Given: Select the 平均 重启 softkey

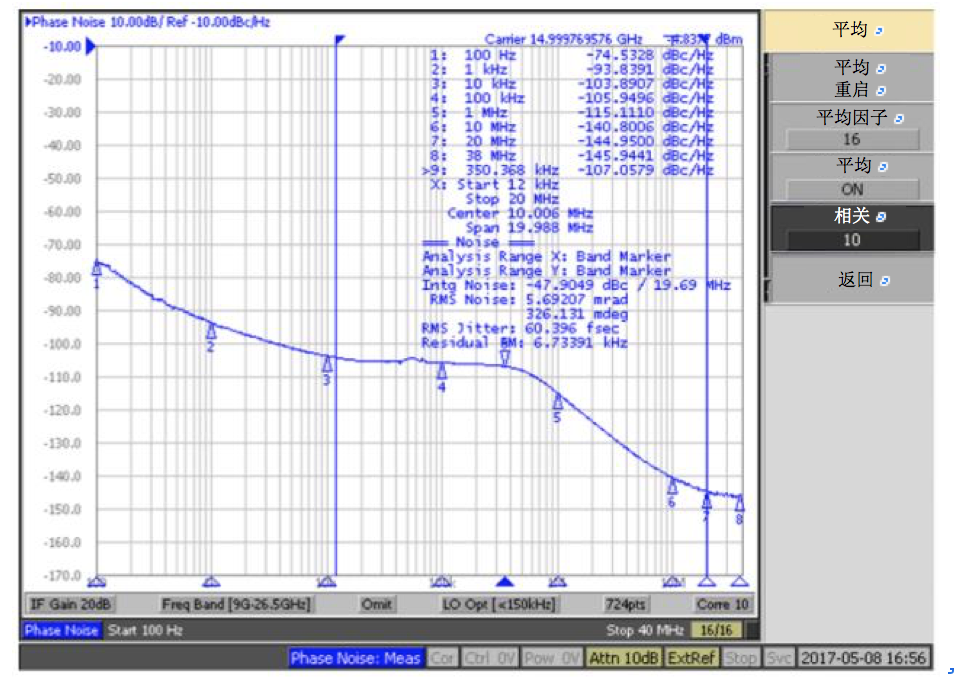Looking at the screenshot, I should [851, 78].
